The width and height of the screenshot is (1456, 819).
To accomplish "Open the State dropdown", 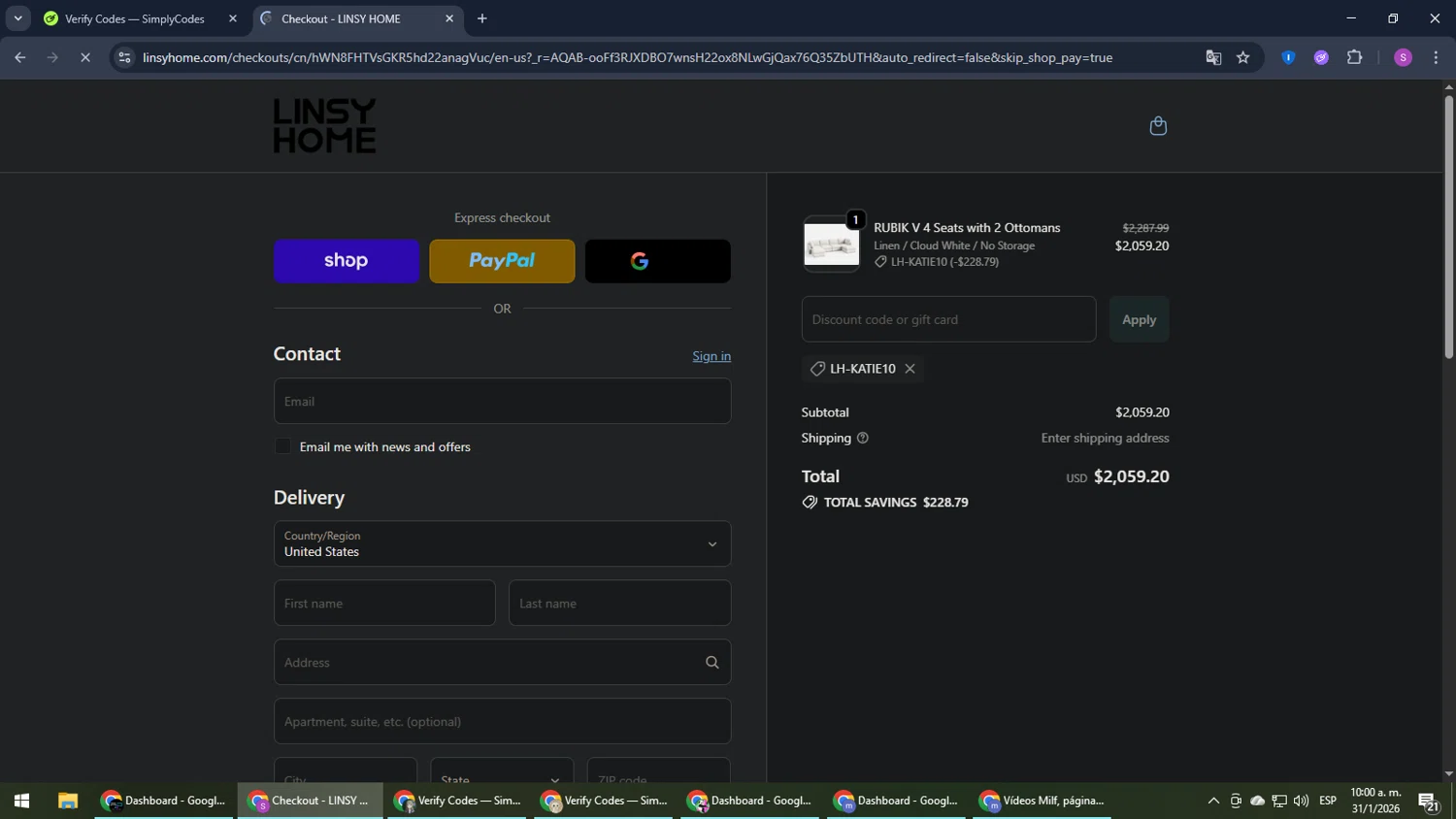I will point(502,770).
